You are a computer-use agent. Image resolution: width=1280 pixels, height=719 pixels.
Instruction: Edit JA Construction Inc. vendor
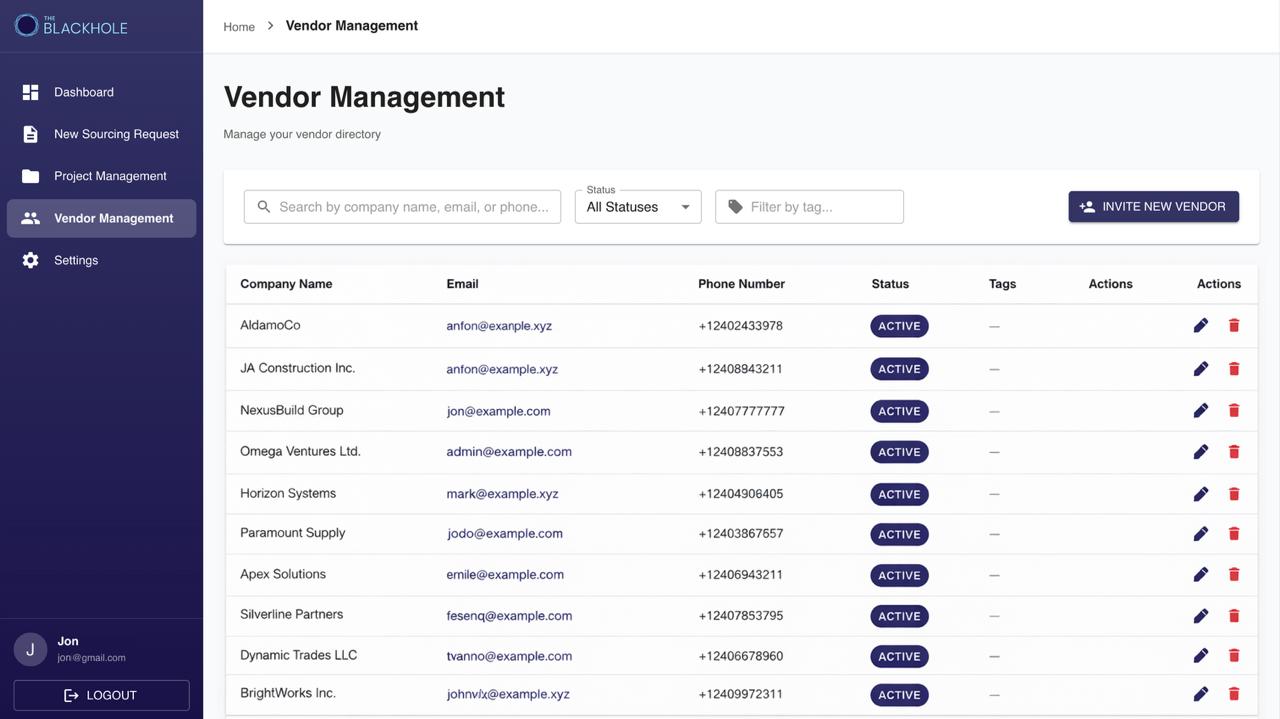1201,369
